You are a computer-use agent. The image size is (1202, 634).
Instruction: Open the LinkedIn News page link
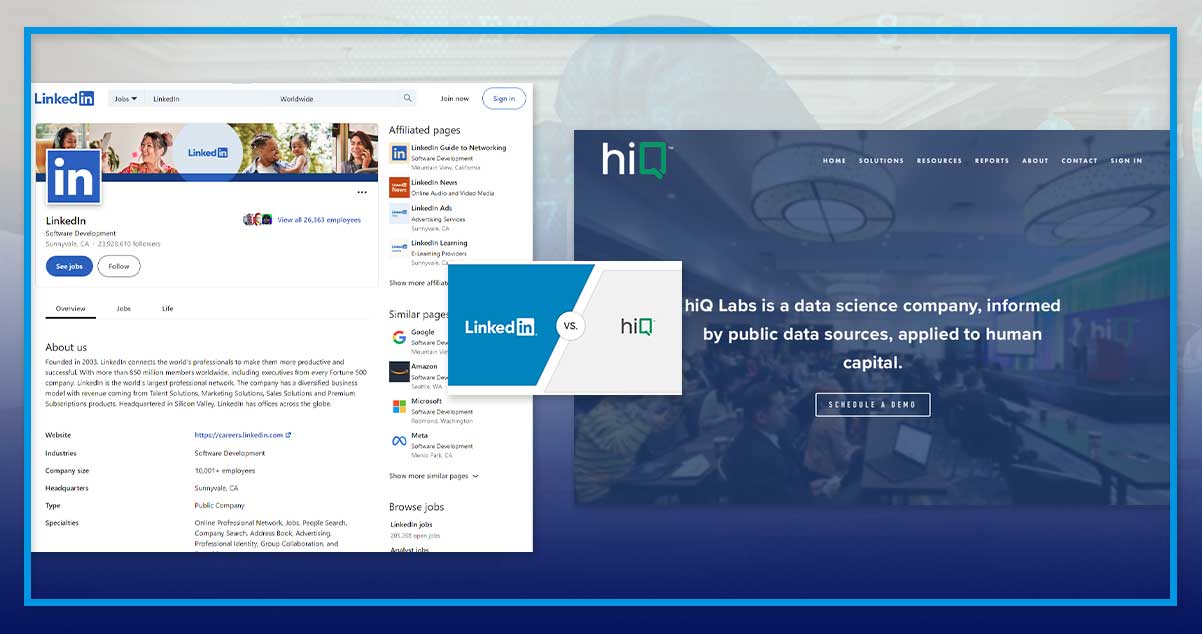(x=434, y=183)
